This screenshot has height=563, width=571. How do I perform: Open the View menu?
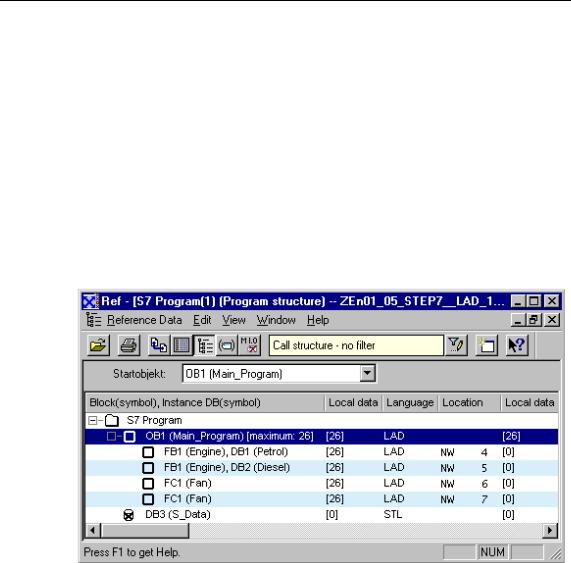(x=234, y=320)
